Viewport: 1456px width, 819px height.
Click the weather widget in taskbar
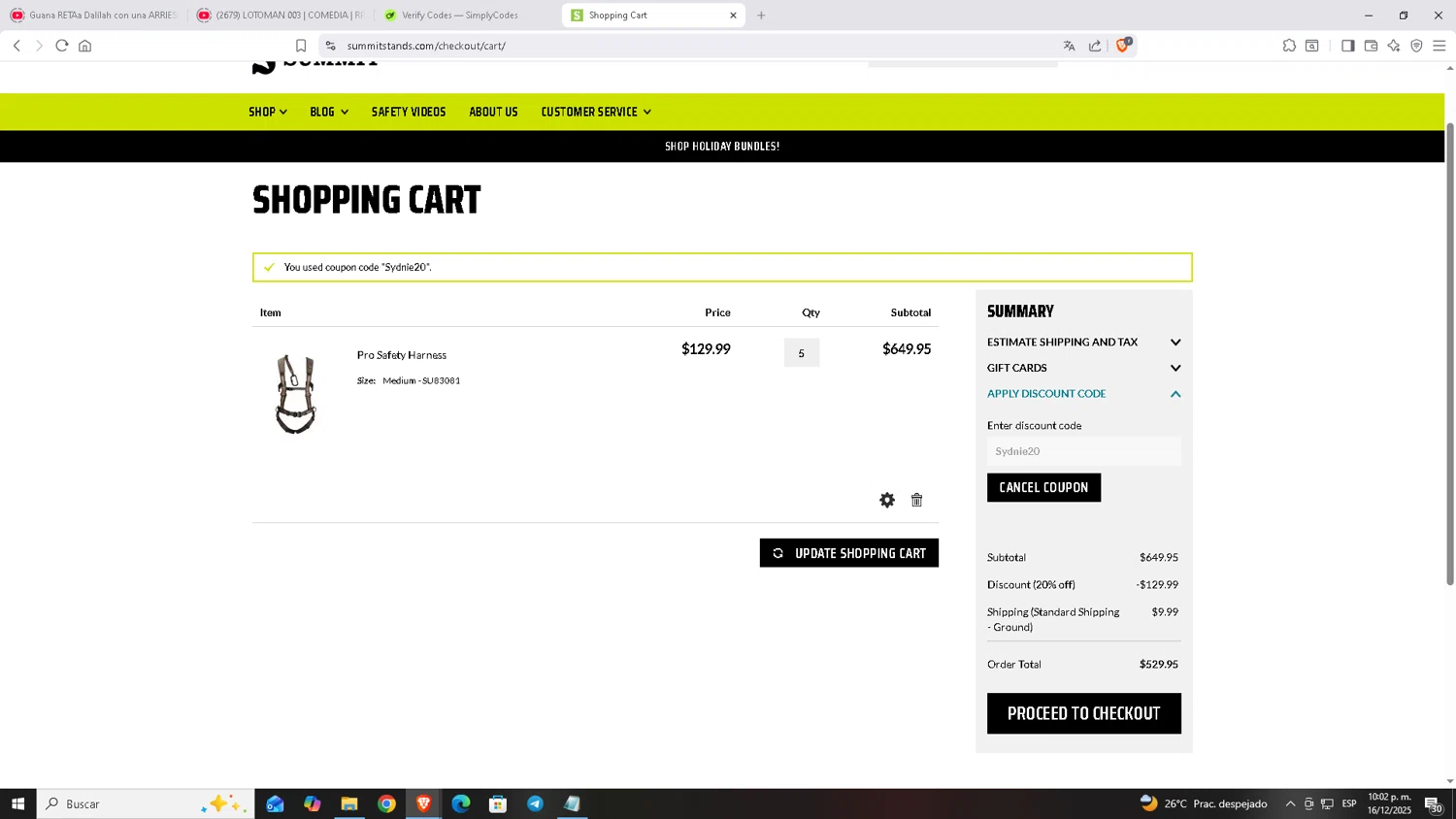(1204, 803)
